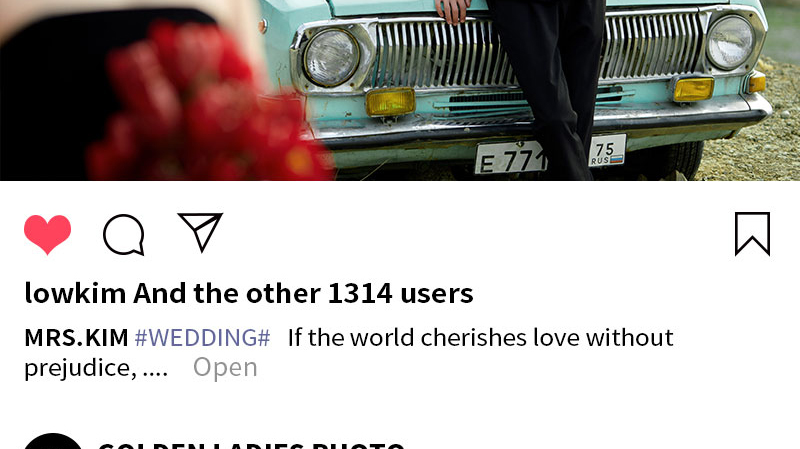
Task: Tap the right yellow fog light in the photo
Action: pos(693,89)
